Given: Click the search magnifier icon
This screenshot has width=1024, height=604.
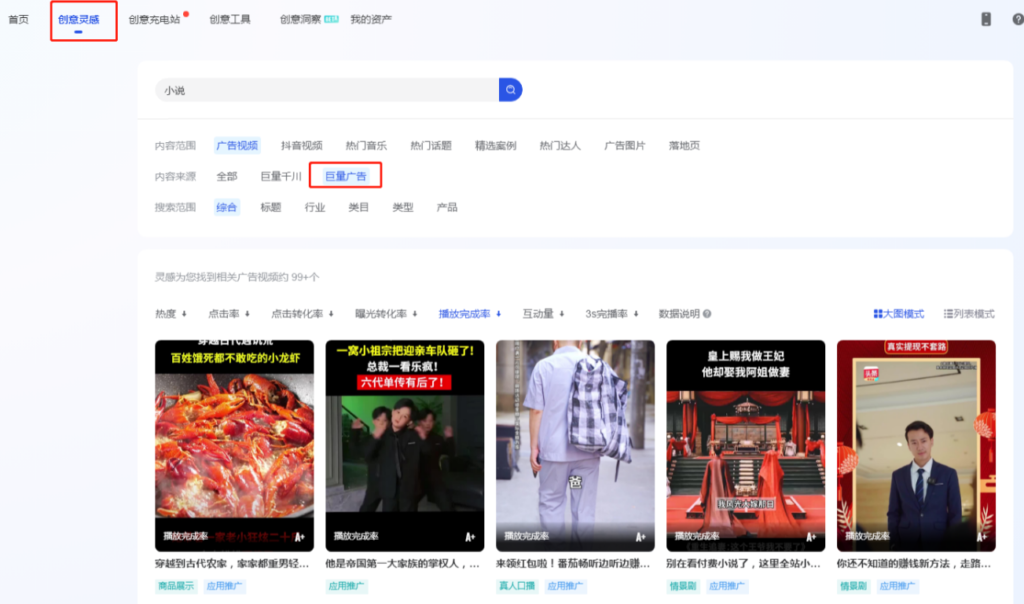Looking at the screenshot, I should click(x=511, y=89).
